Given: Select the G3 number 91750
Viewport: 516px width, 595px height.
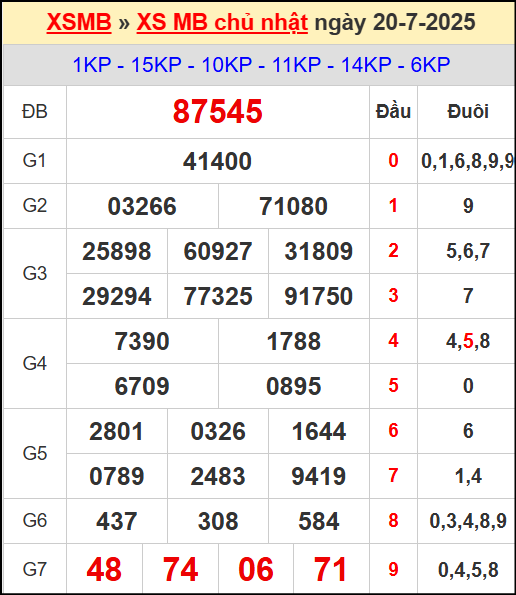Looking at the screenshot, I should (x=319, y=296).
